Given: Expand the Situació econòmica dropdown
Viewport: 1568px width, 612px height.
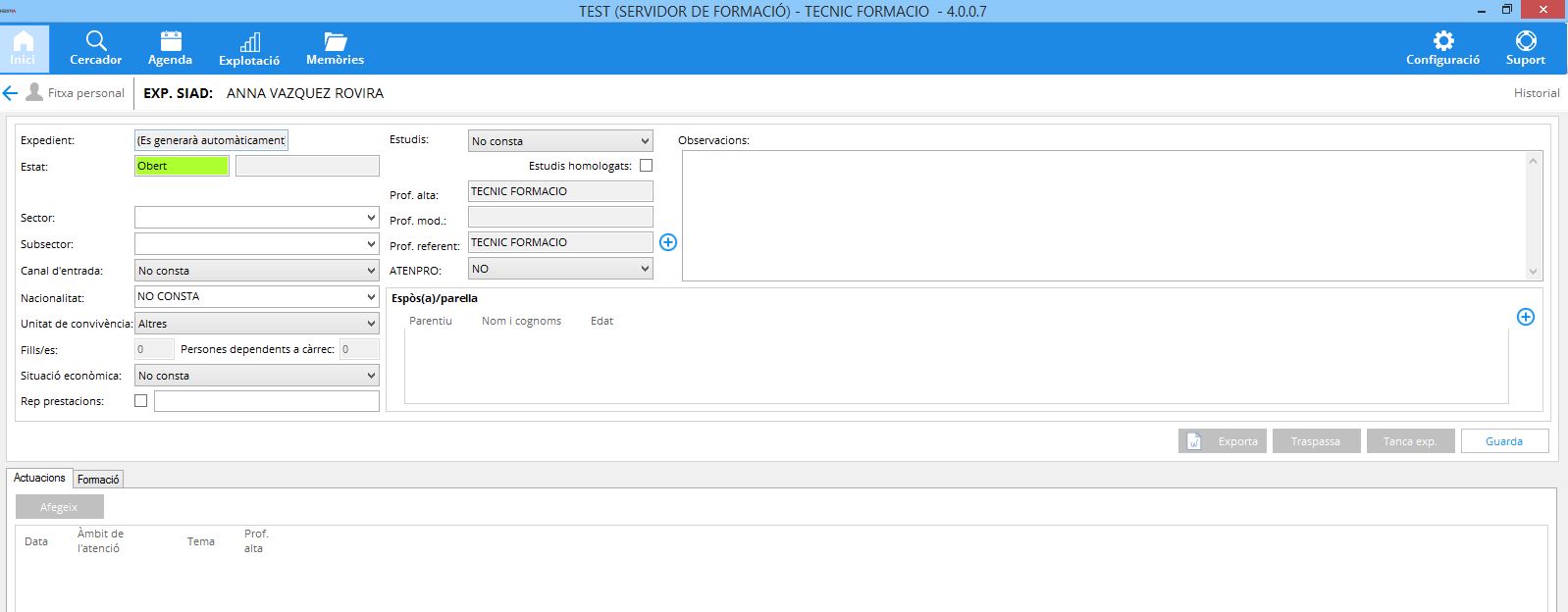Looking at the screenshot, I should coord(370,376).
